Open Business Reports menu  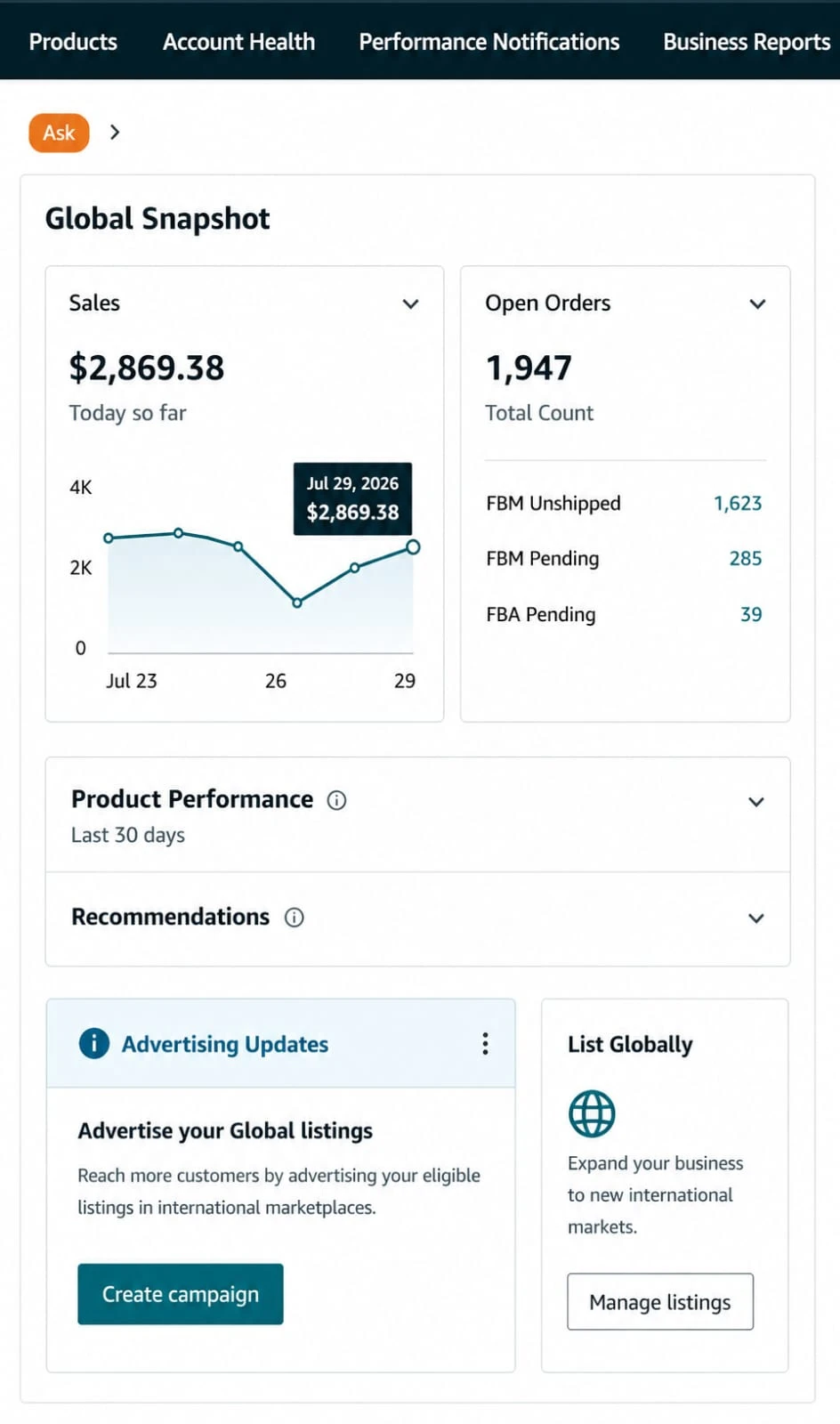point(746,42)
